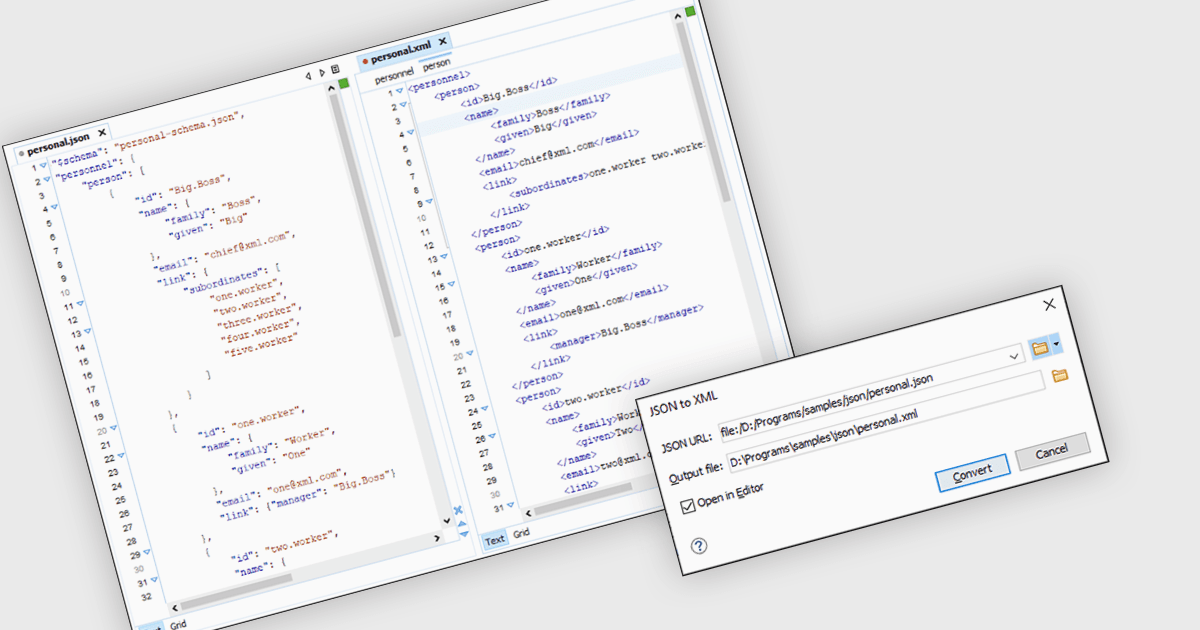Collapse JSON fold marker on line 1
Screen dimensions: 1200x630
pyautogui.click(x=43, y=165)
